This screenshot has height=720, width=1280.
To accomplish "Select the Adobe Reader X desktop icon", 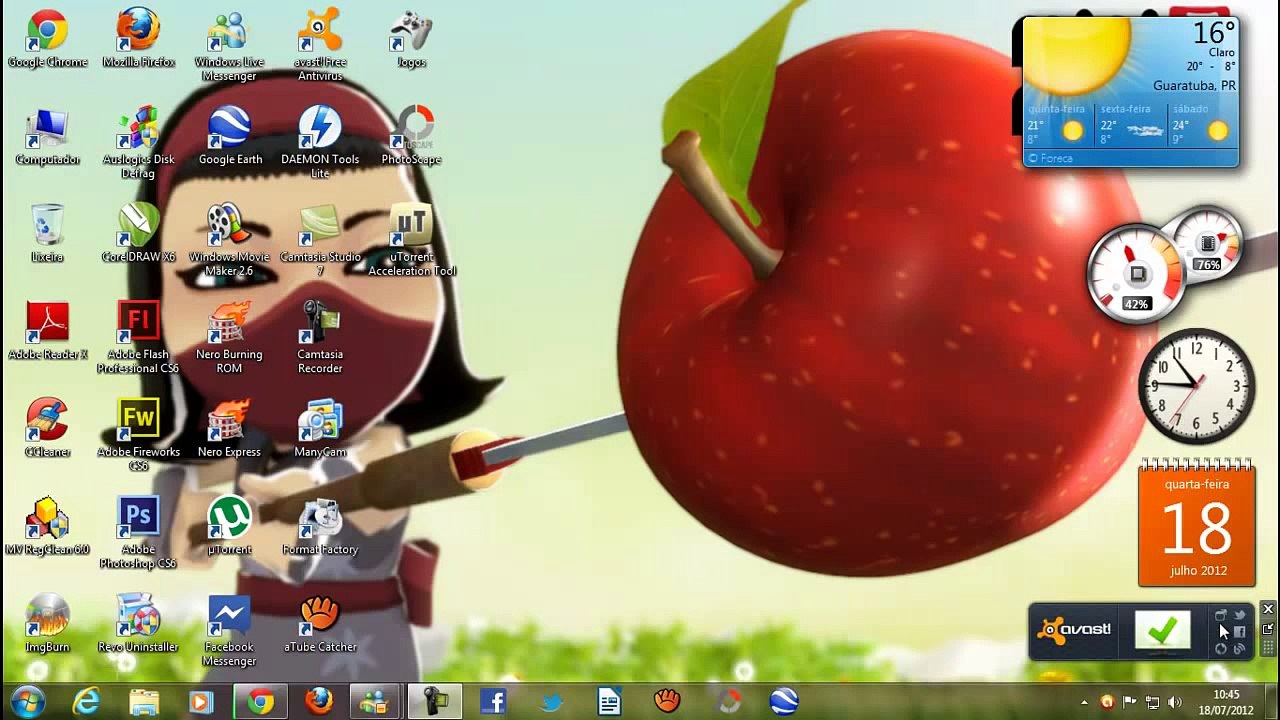I will click(47, 333).
